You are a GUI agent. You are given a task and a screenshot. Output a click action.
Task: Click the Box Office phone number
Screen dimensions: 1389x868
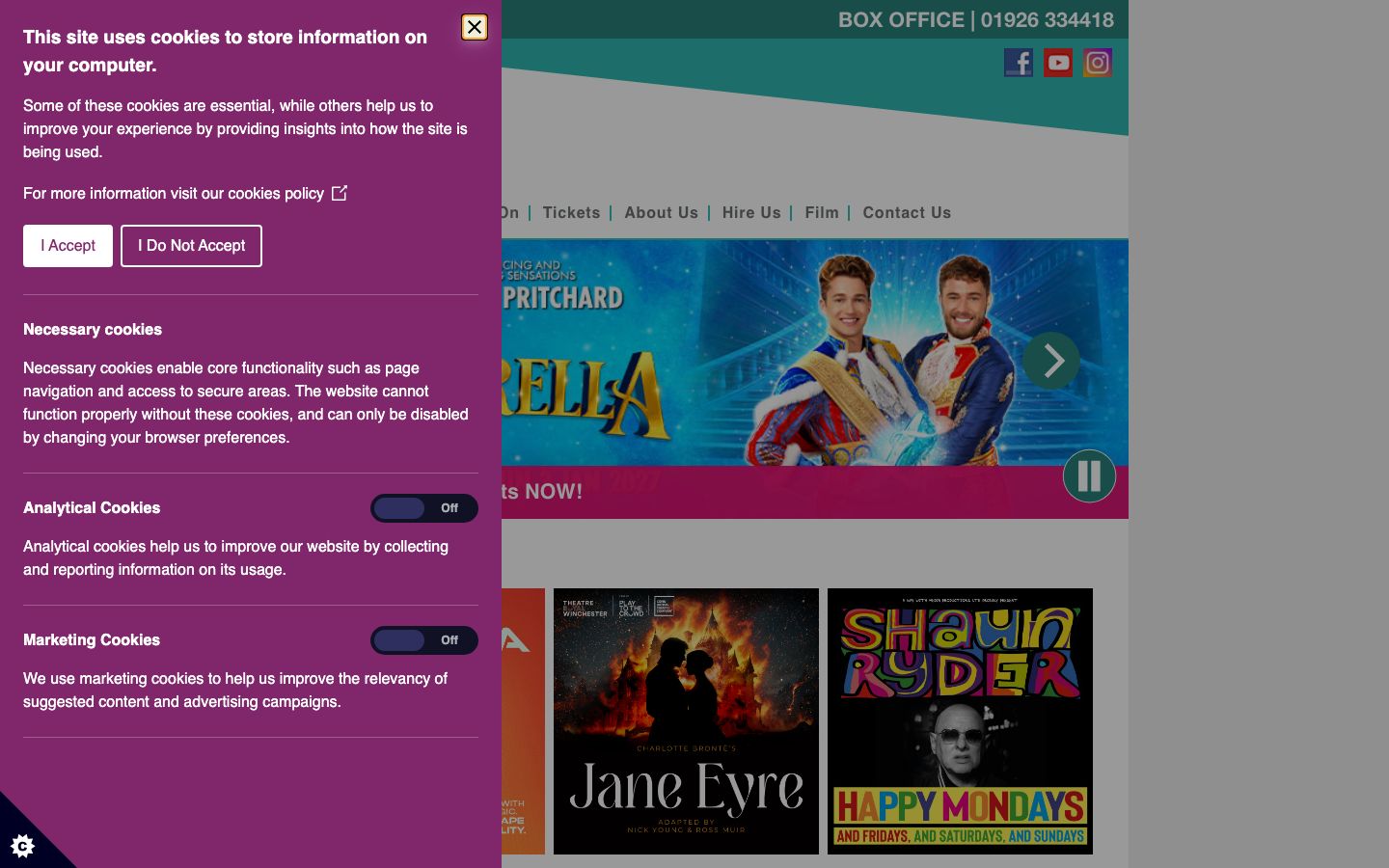pos(1048,20)
